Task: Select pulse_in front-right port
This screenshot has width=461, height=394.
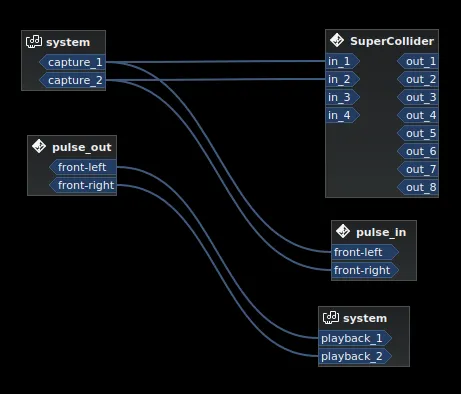Action: point(365,270)
